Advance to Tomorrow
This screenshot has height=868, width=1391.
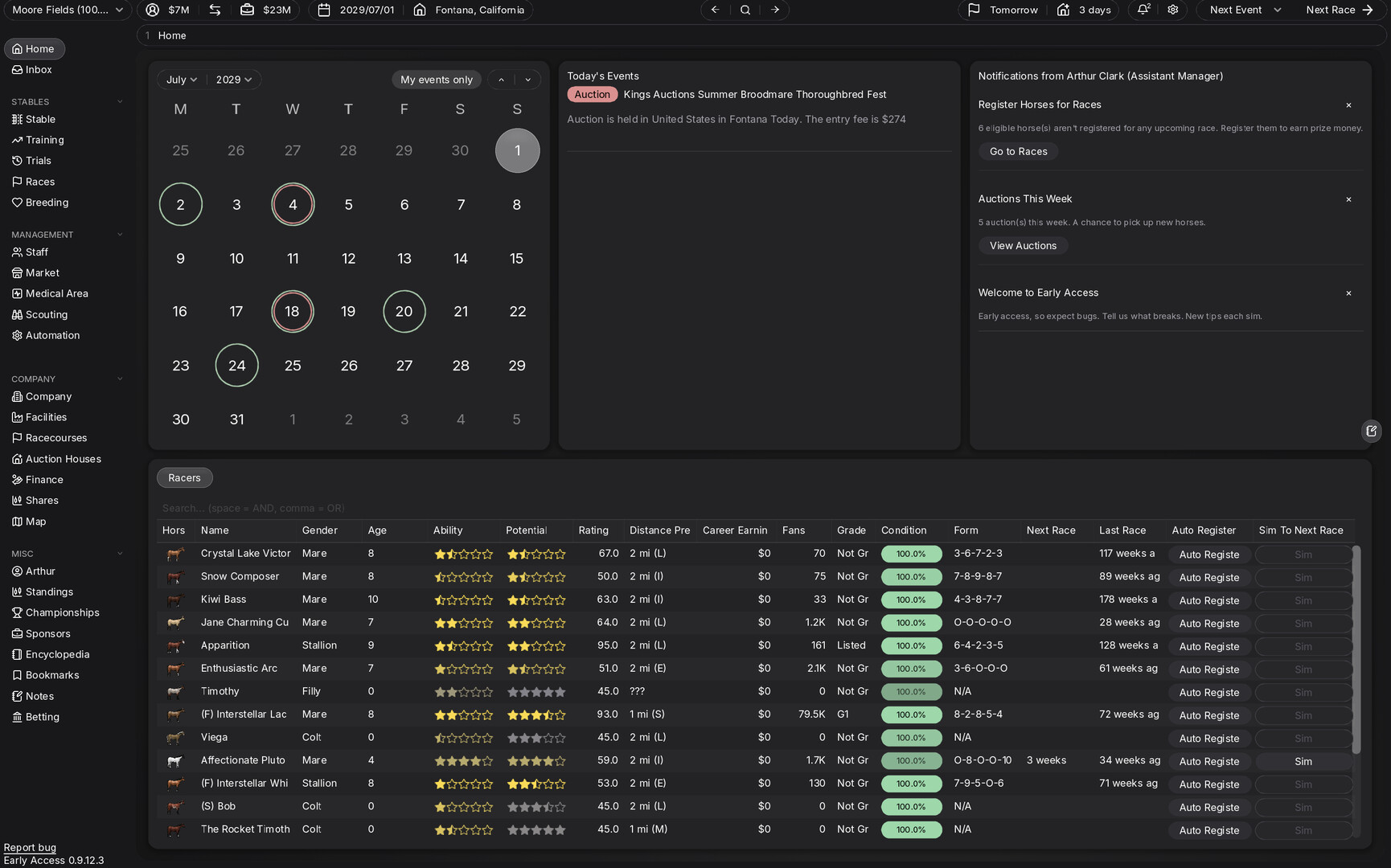pyautogui.click(x=1002, y=10)
